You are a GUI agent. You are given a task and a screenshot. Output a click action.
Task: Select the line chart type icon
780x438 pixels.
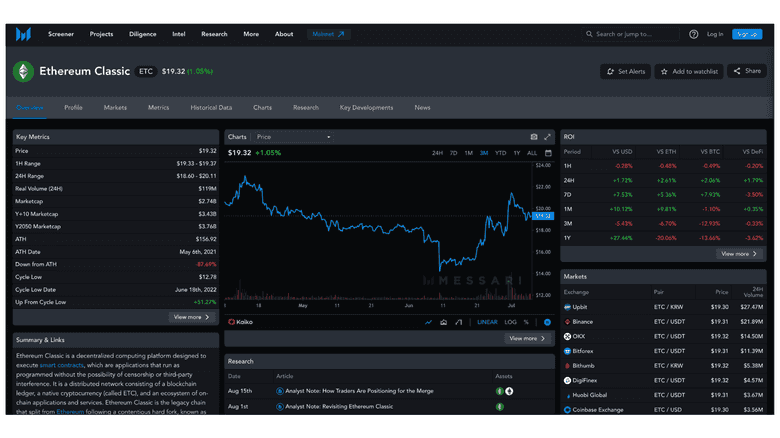429,322
